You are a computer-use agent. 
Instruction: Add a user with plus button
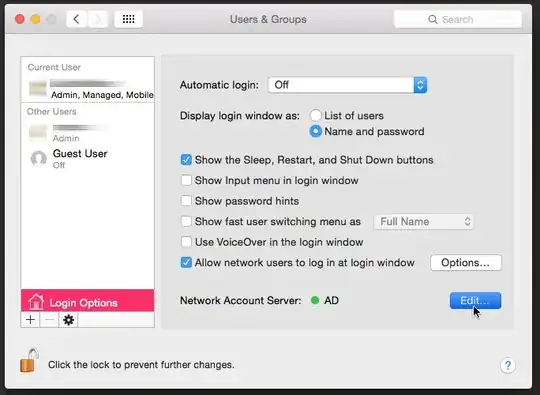coord(30,320)
